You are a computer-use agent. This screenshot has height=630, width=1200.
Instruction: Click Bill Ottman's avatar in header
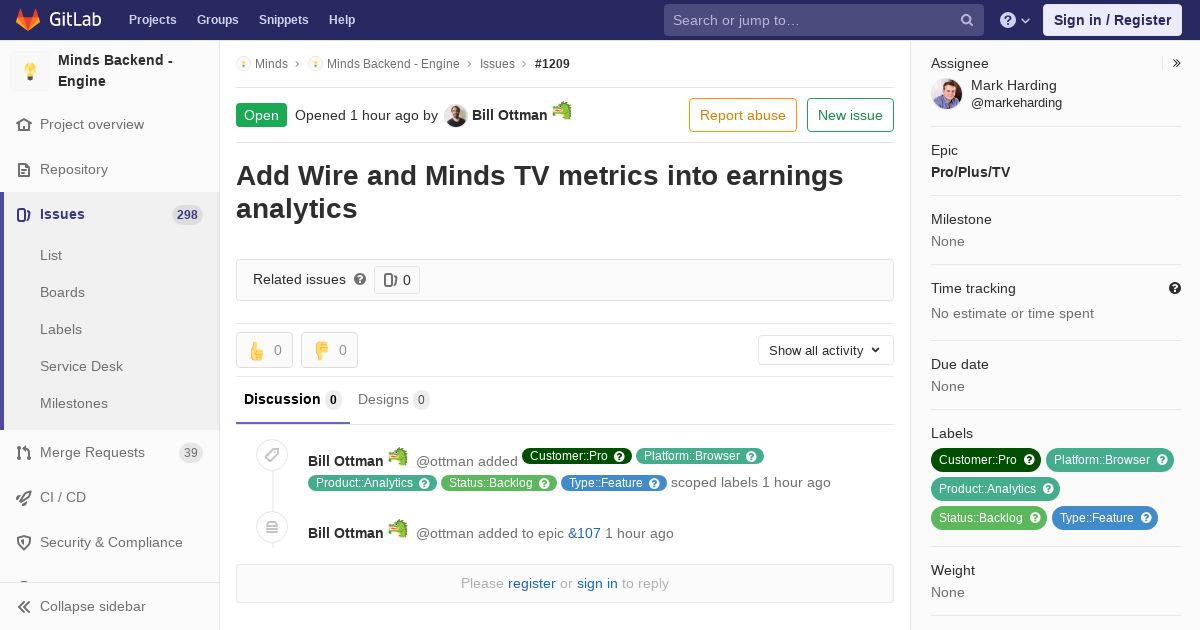click(456, 116)
